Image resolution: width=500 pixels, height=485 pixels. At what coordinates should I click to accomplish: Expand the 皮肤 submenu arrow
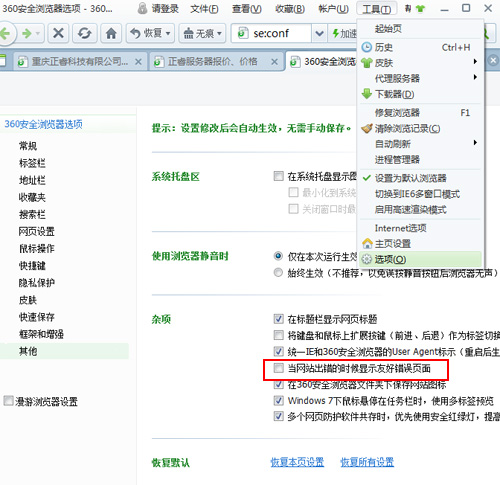(x=475, y=62)
